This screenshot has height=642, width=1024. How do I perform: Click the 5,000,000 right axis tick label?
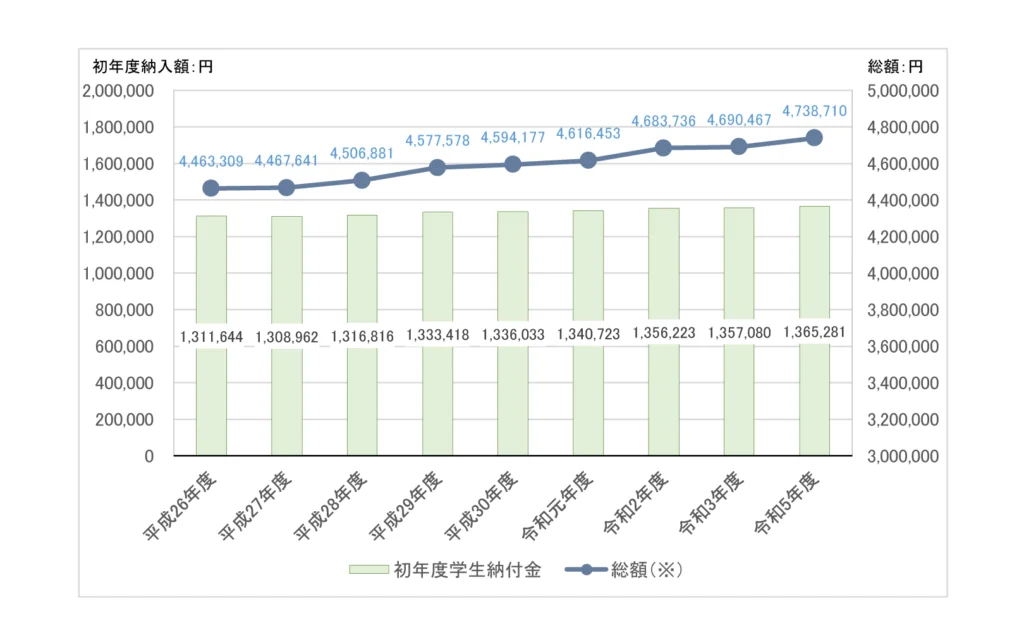coord(904,91)
